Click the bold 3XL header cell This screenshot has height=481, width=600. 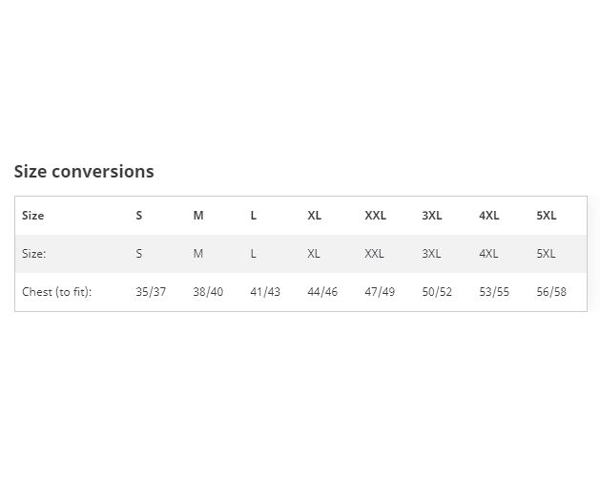click(x=432, y=215)
